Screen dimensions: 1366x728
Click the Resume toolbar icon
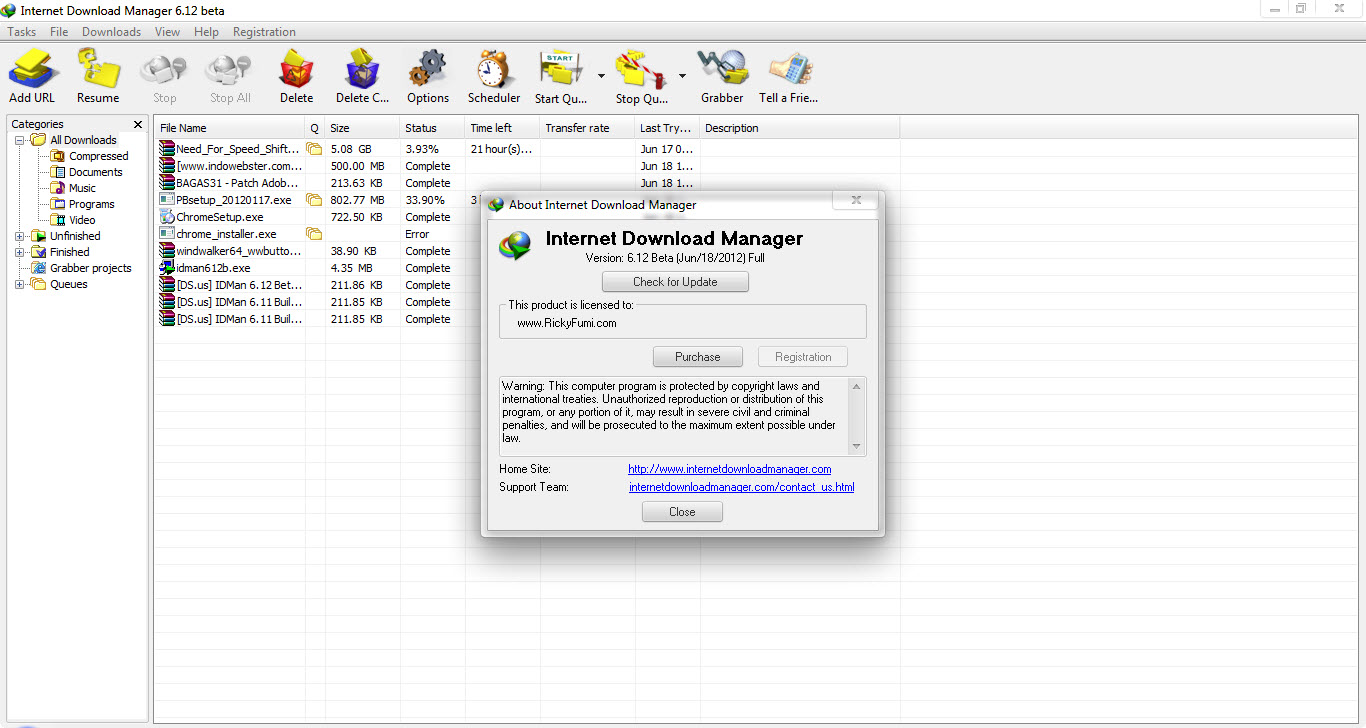(x=98, y=69)
